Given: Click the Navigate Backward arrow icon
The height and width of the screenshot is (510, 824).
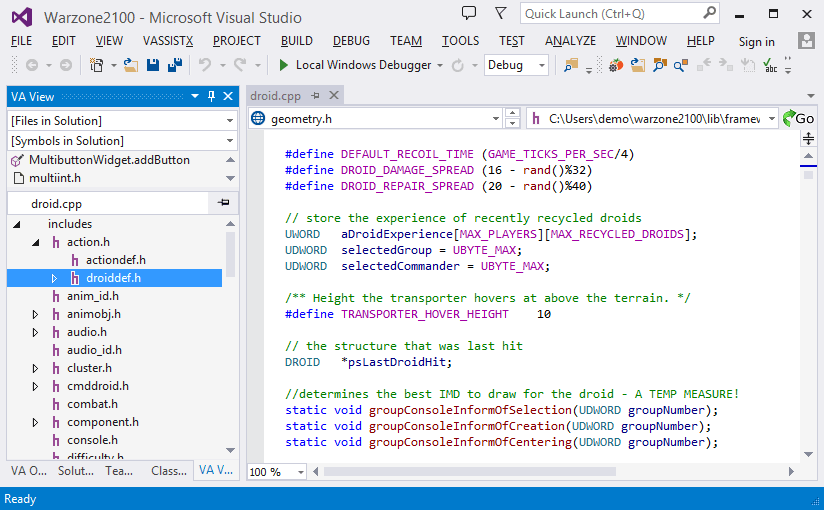Looking at the screenshot, I should (32, 65).
